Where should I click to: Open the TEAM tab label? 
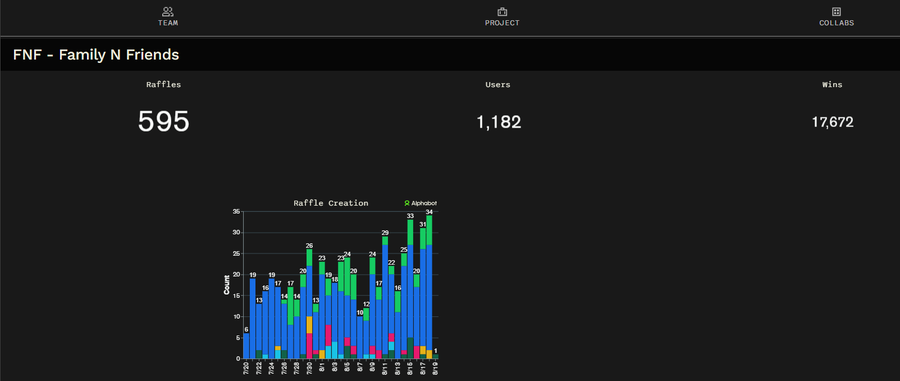pyautogui.click(x=168, y=24)
